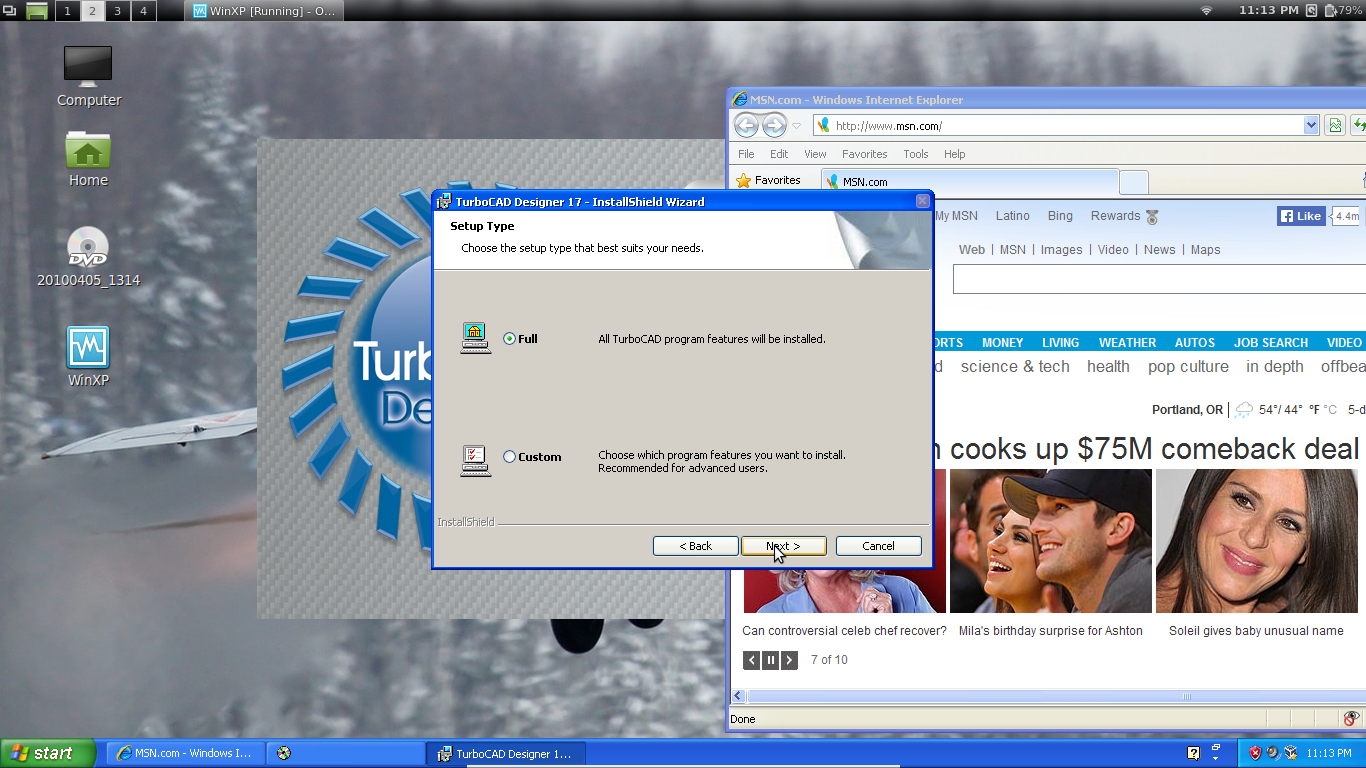Cancel the TurboCAD installation
Image resolution: width=1366 pixels, height=768 pixels.
878,546
